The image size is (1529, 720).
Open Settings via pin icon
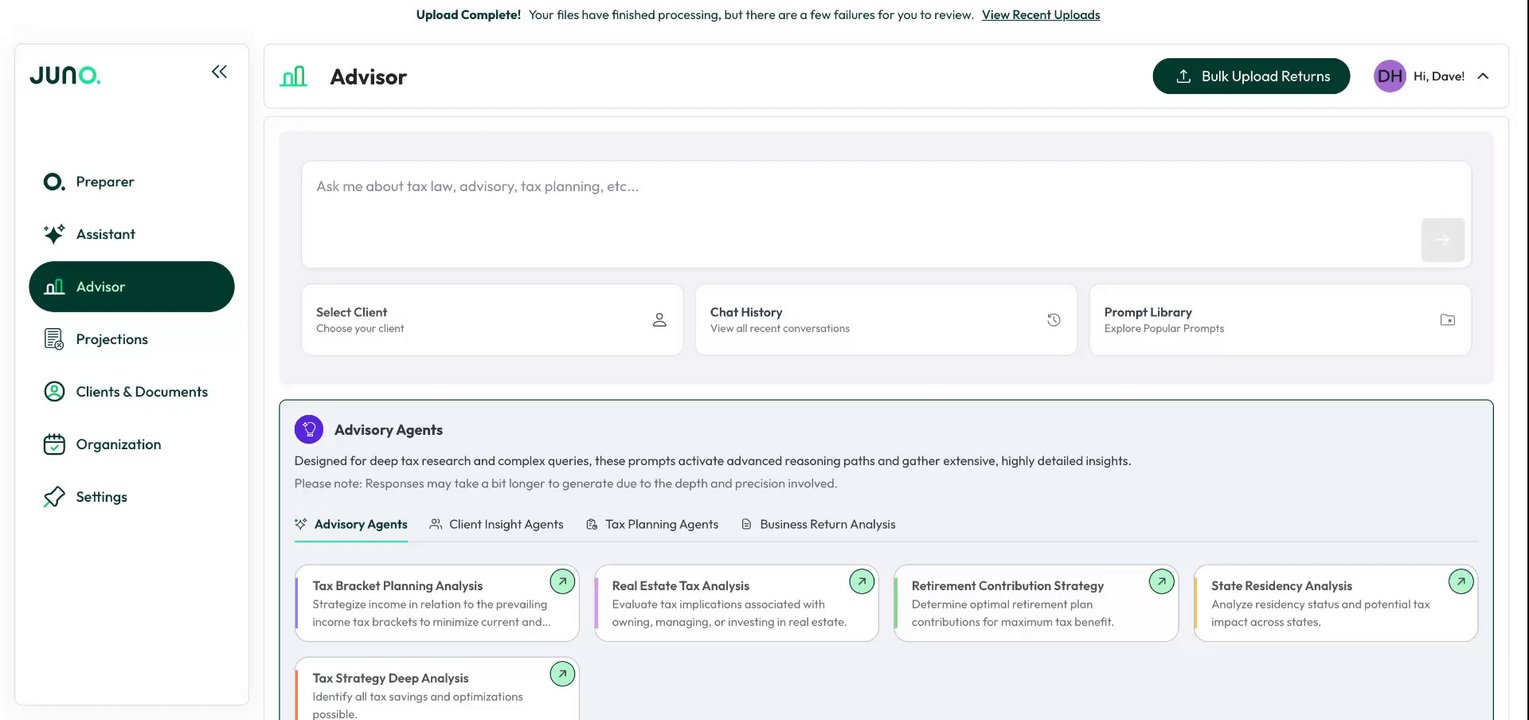point(54,497)
